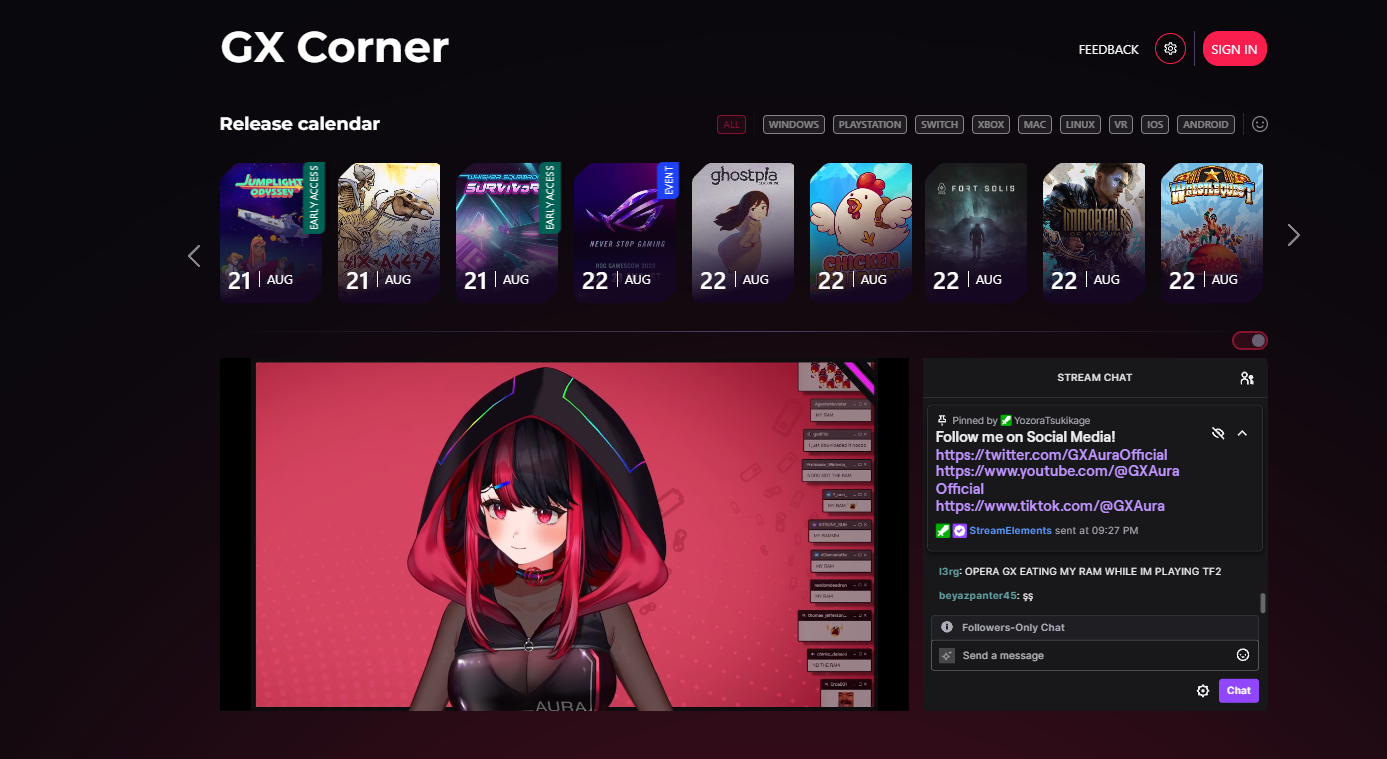Image resolution: width=1387 pixels, height=759 pixels.
Task: Show previous release calendar games
Action: pos(194,256)
